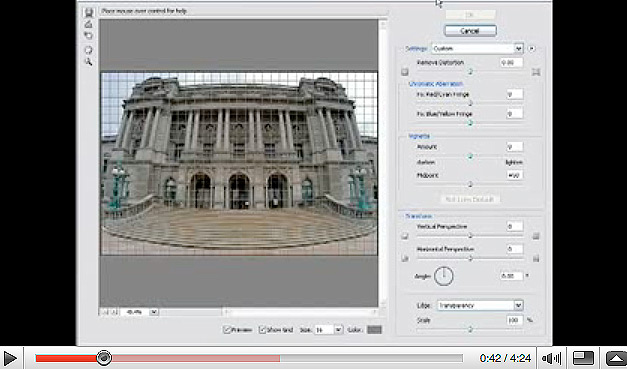Viewport: 627px width, 369px height.
Task: Open the Edge dropdown showing Transparency
Action: (x=480, y=305)
